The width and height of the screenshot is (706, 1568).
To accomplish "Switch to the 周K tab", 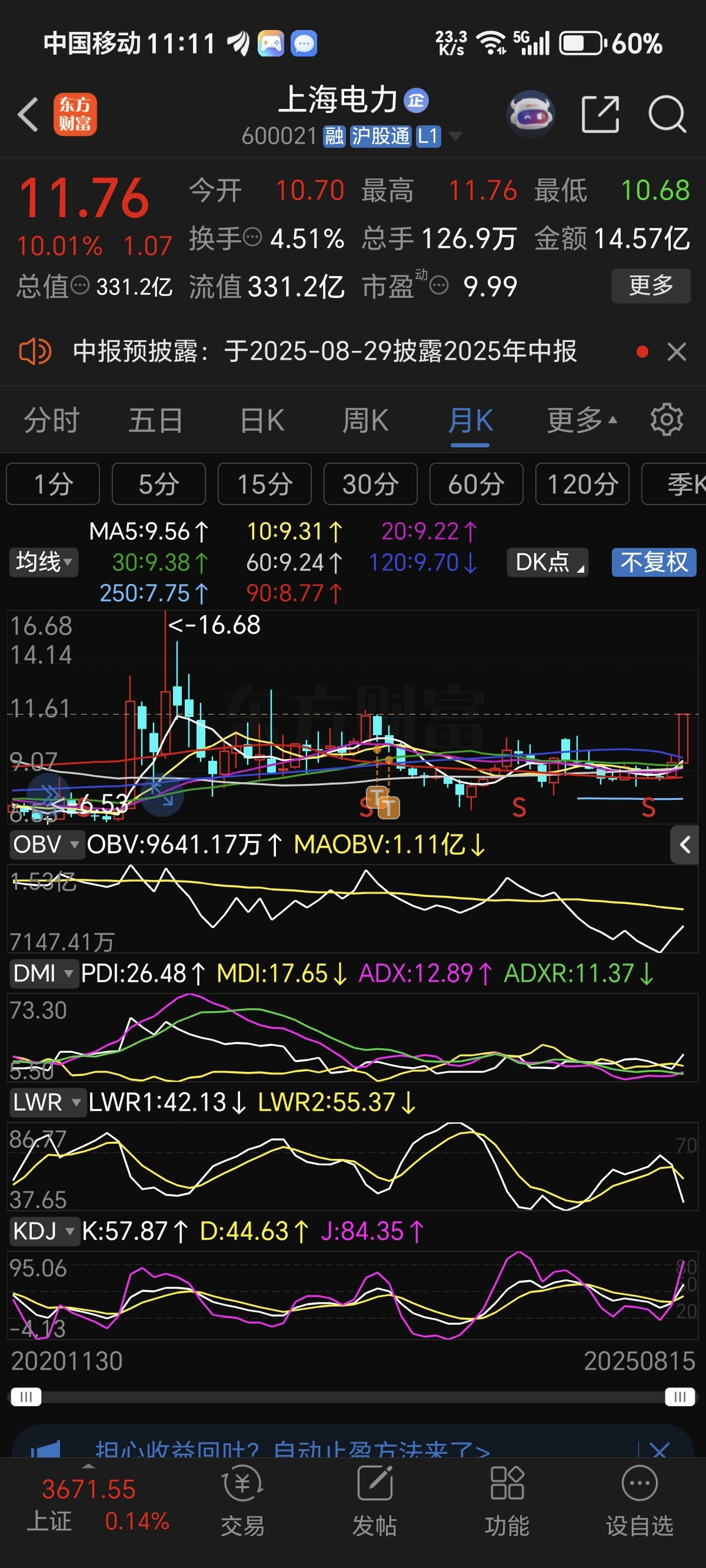I will tap(365, 420).
